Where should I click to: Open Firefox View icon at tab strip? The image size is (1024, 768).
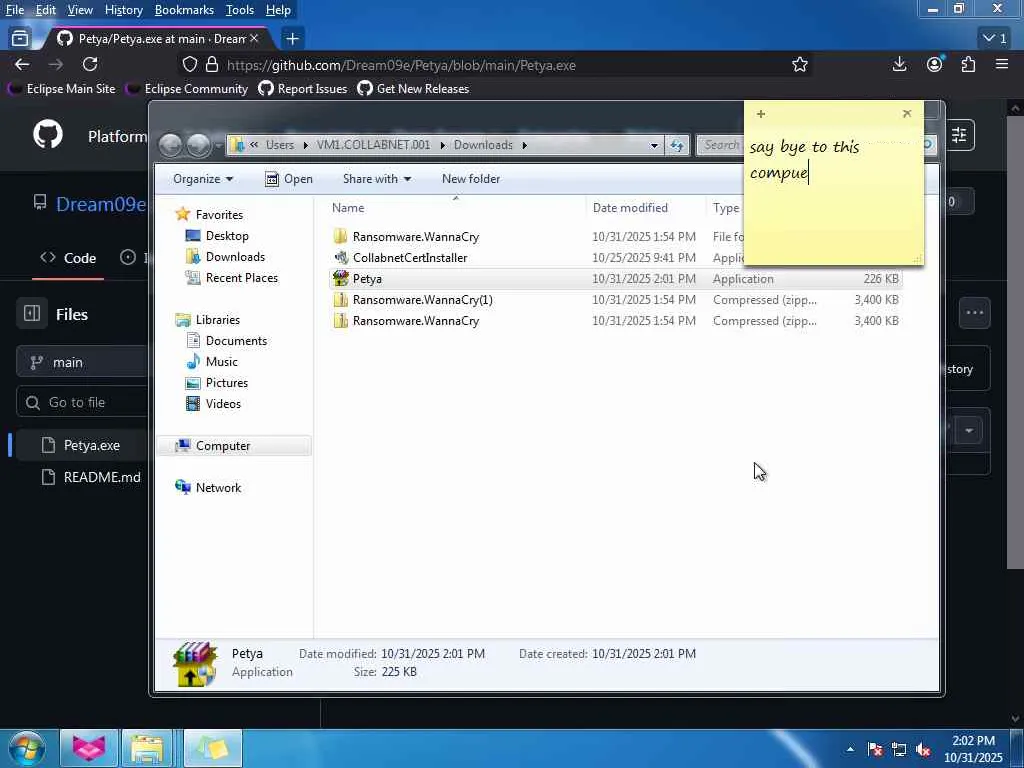pyautogui.click(x=20, y=39)
